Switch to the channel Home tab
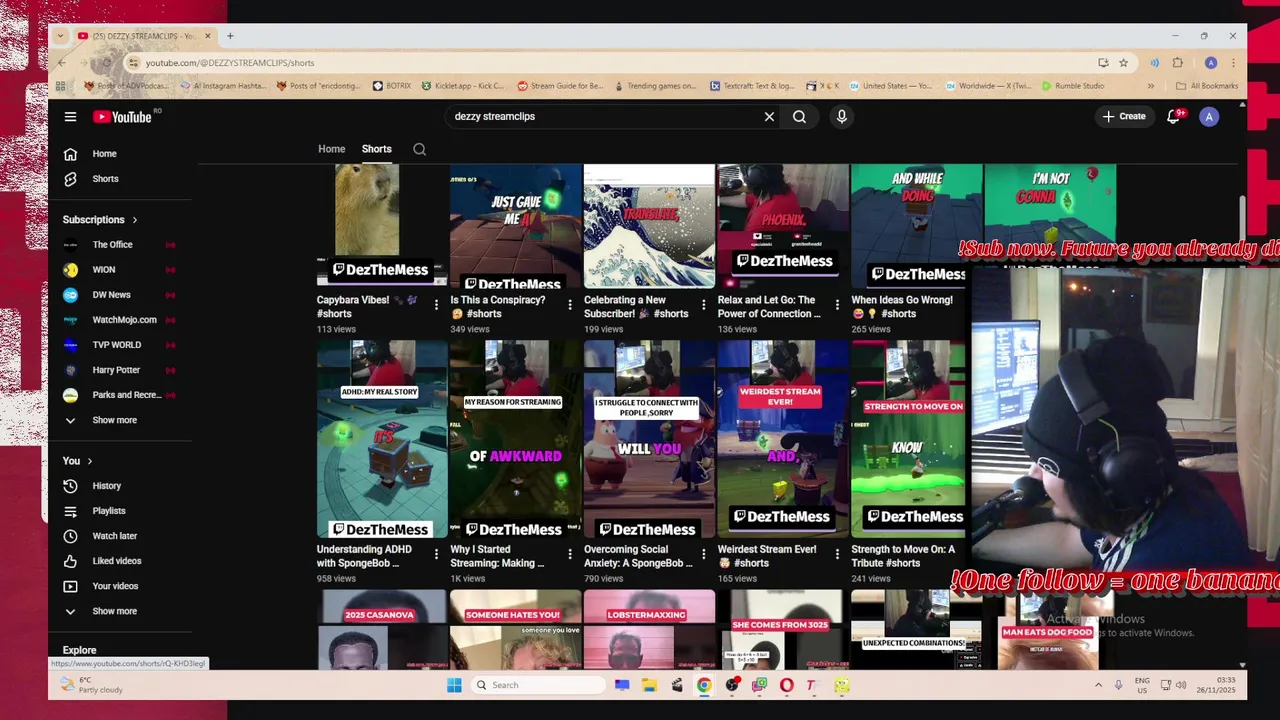The height and width of the screenshot is (720, 1280). (332, 149)
